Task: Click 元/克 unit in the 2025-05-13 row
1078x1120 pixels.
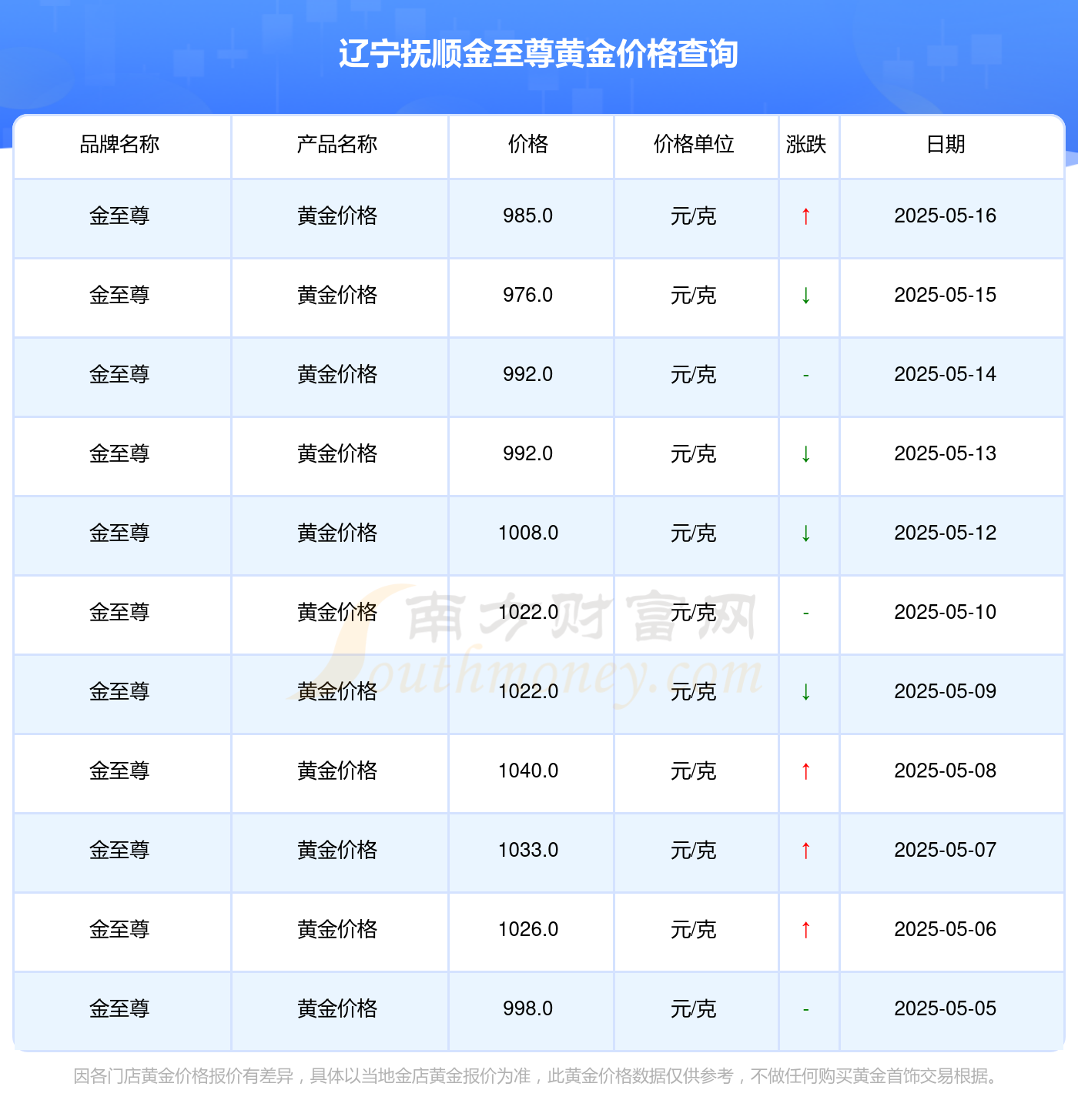Action: pos(694,454)
